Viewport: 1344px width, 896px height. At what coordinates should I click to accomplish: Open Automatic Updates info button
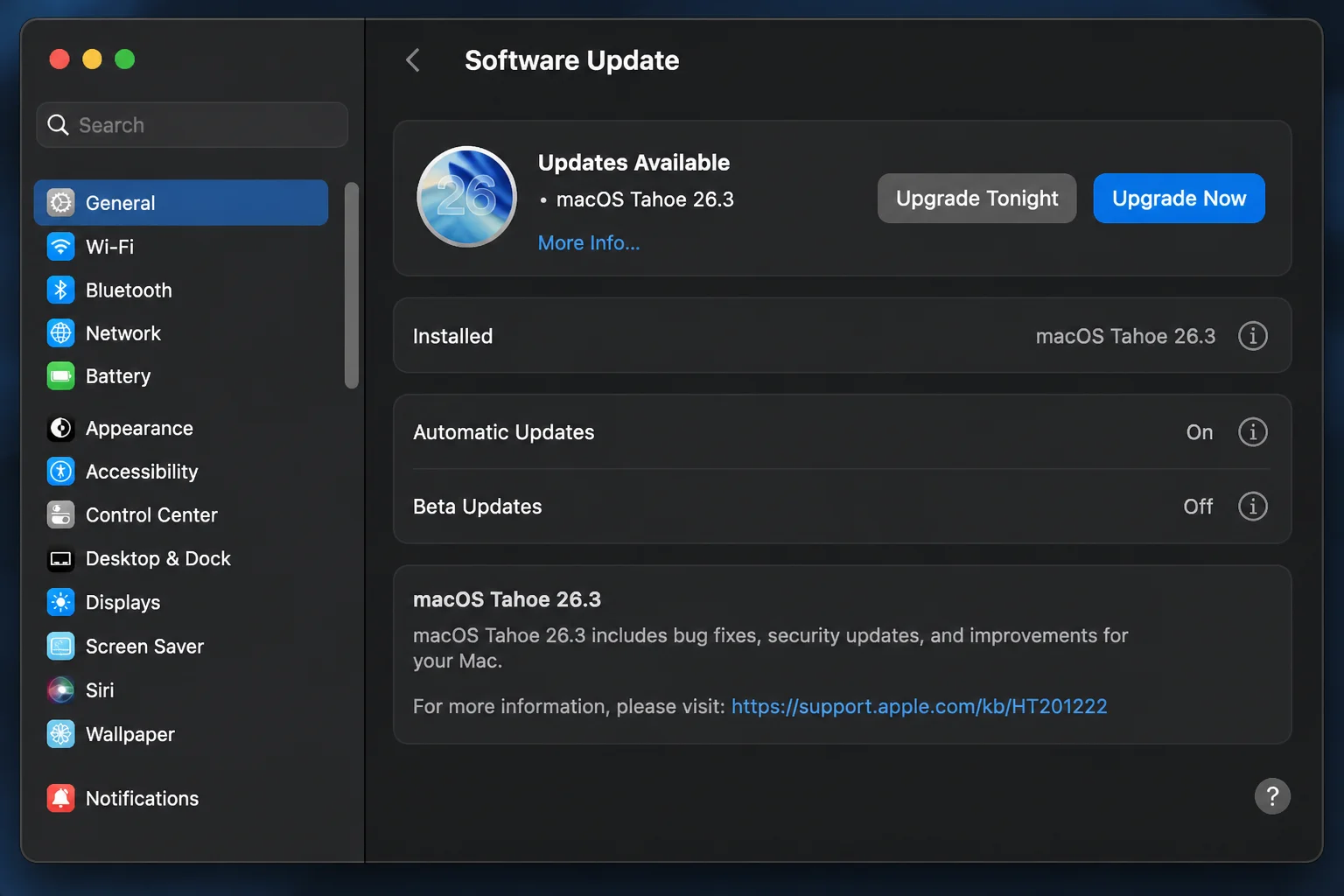(1252, 432)
